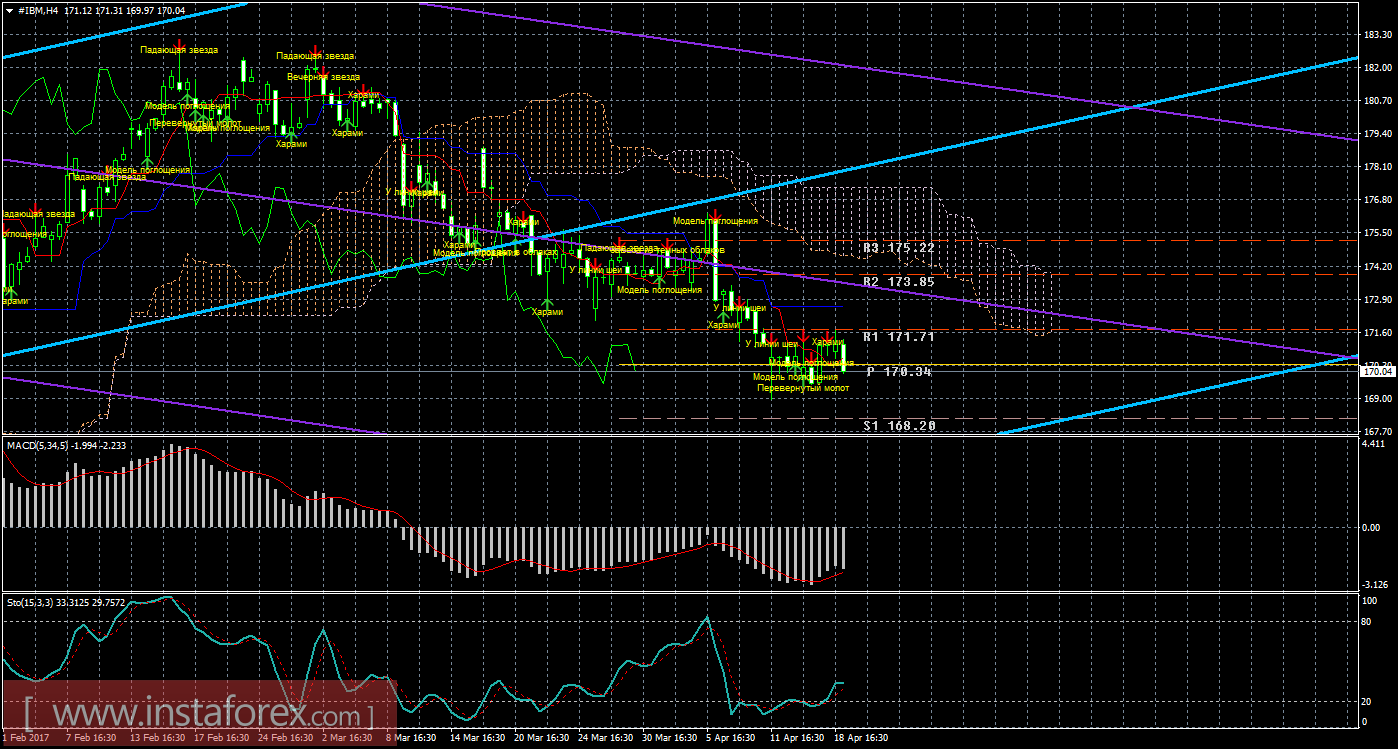The image size is (1398, 749).
Task: Select the R2 173.85 resistance label
Action: (899, 282)
